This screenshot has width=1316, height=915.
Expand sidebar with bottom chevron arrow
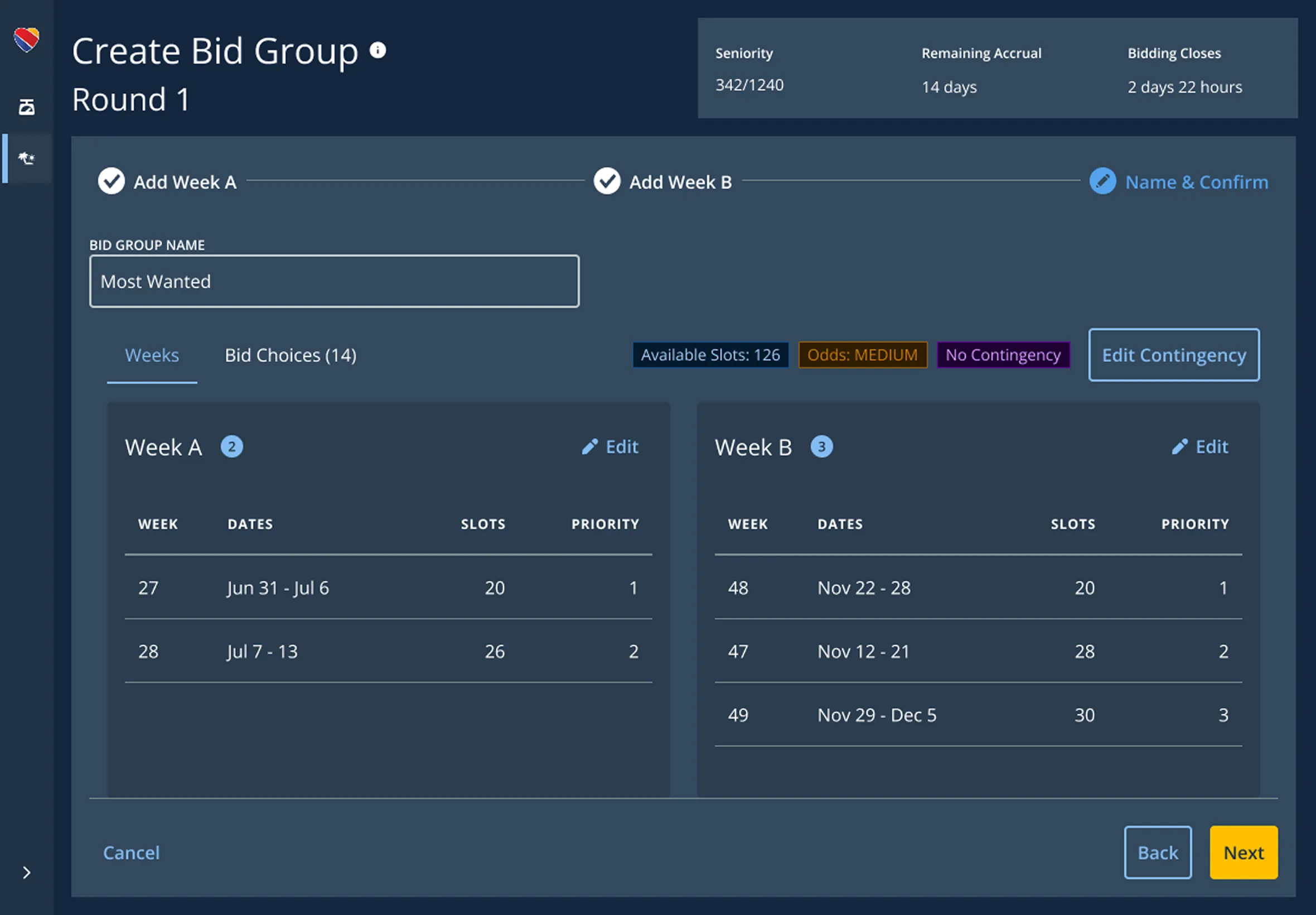click(26, 872)
